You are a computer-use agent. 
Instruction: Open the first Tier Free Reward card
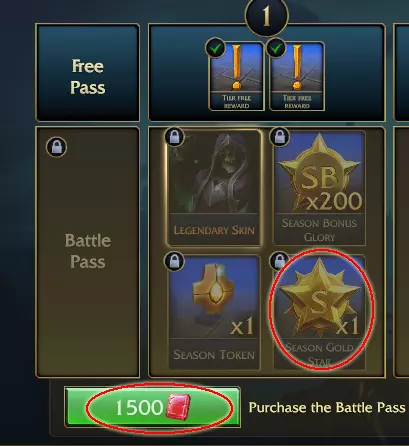(x=236, y=76)
